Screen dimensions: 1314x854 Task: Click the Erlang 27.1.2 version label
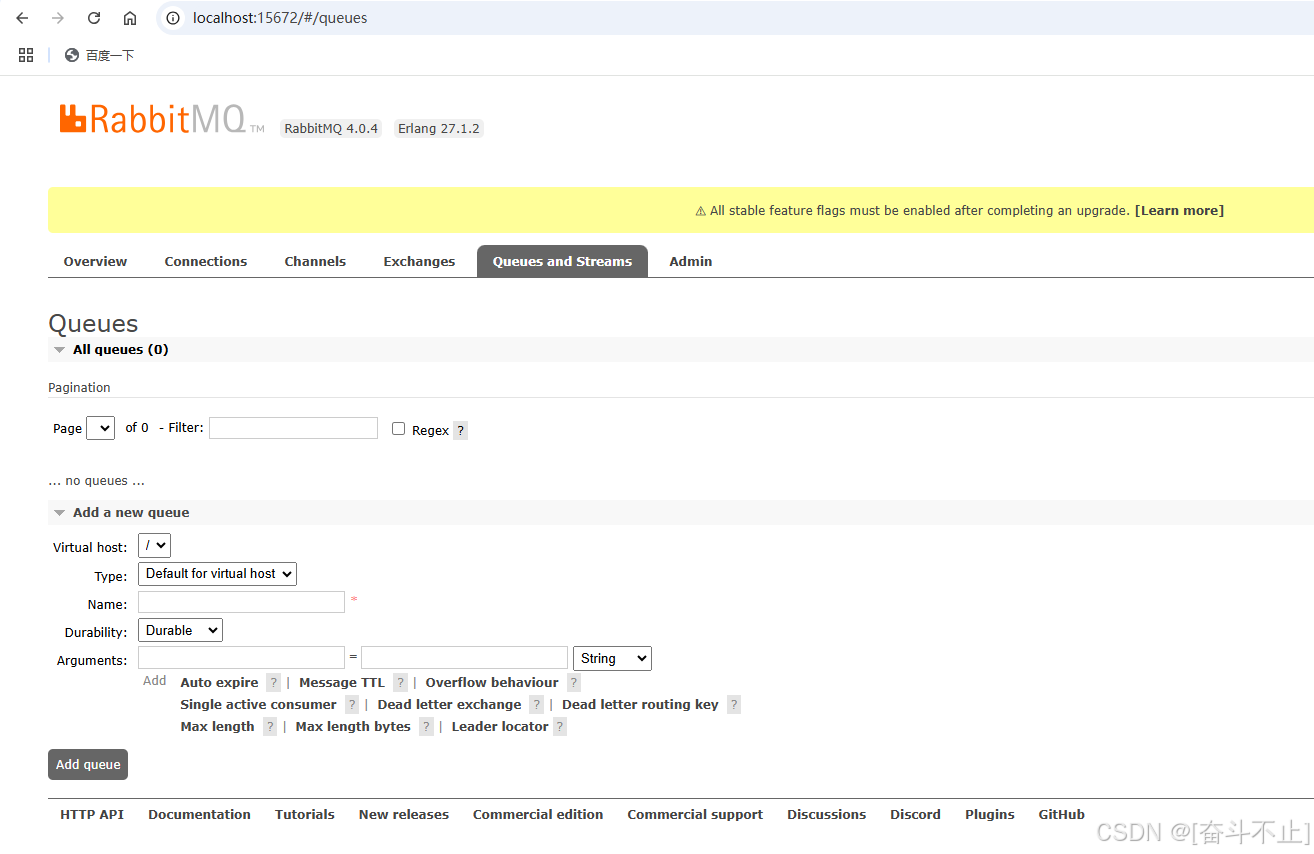tap(439, 129)
